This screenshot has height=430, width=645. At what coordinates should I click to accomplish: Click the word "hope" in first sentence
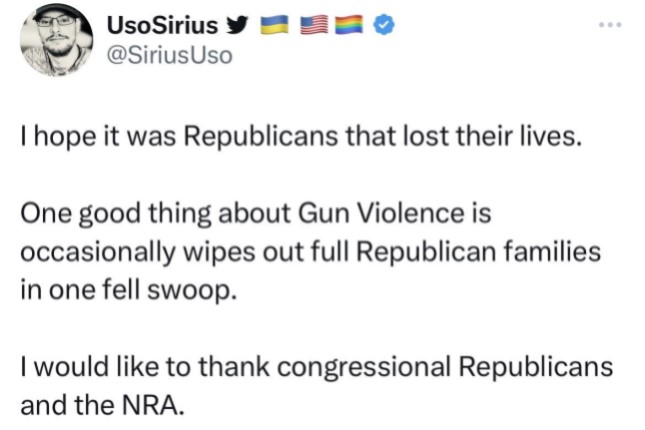[x=65, y=137]
